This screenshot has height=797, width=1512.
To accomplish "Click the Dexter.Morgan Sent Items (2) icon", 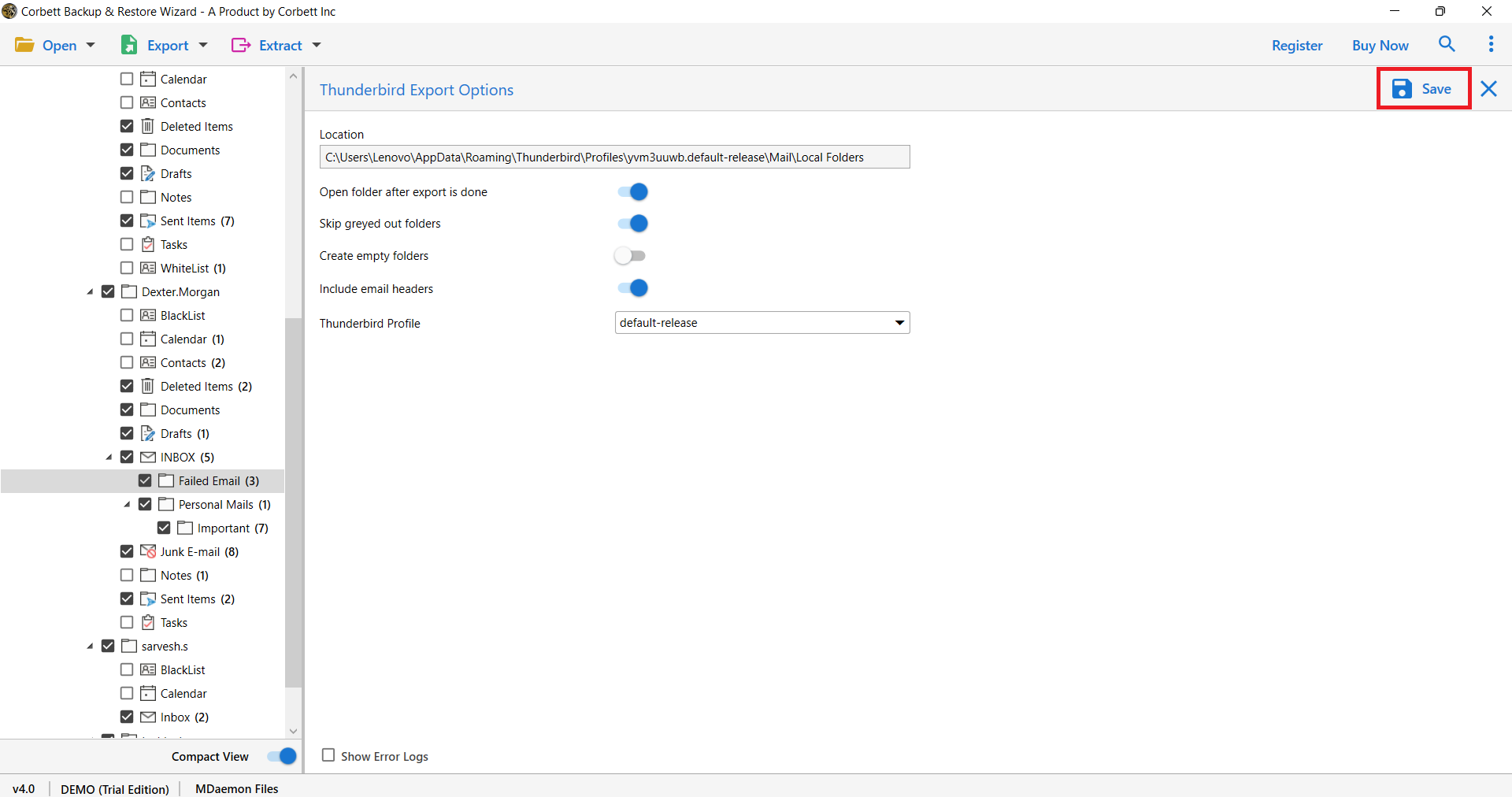I will [x=148, y=599].
